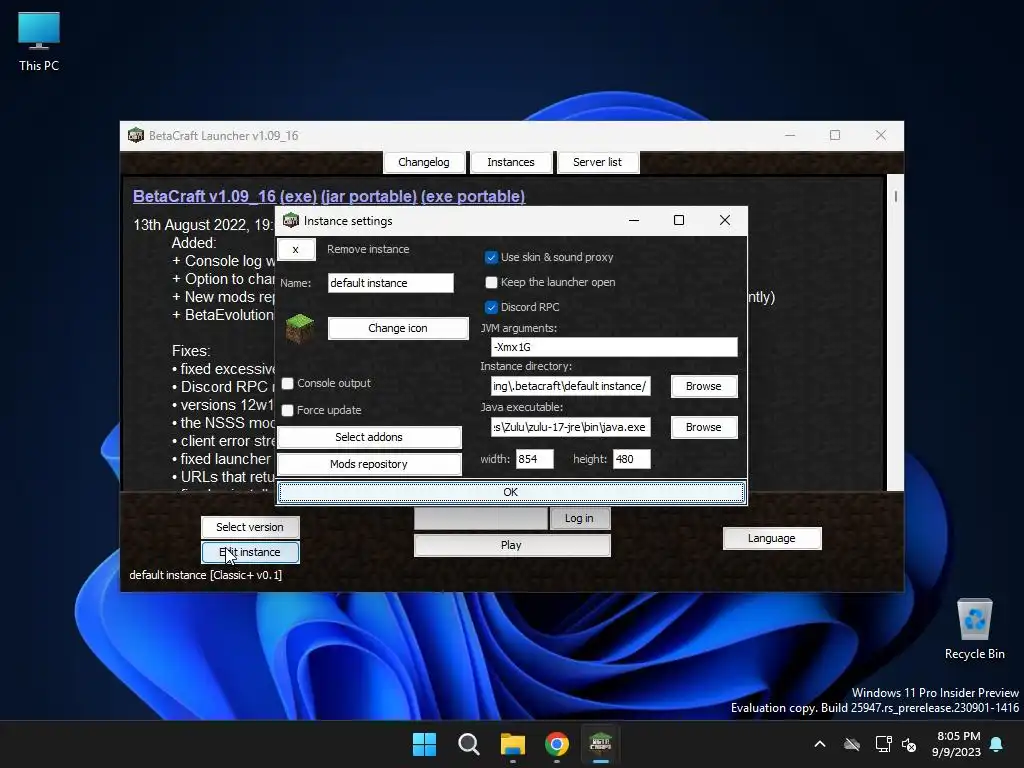Open the Server list tab
The height and width of the screenshot is (768, 1024).
coord(598,162)
